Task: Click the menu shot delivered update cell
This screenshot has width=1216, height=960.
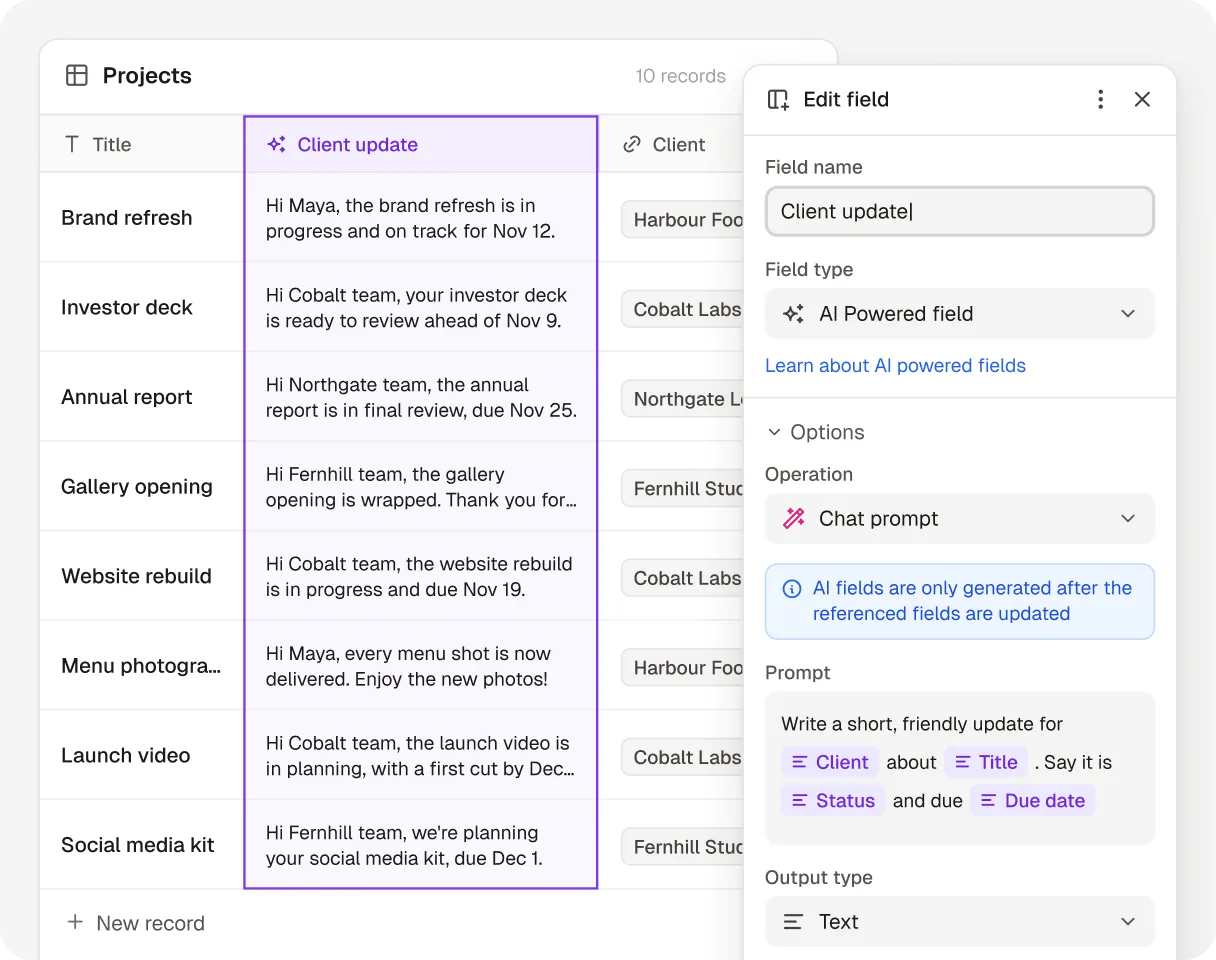Action: pyautogui.click(x=421, y=665)
